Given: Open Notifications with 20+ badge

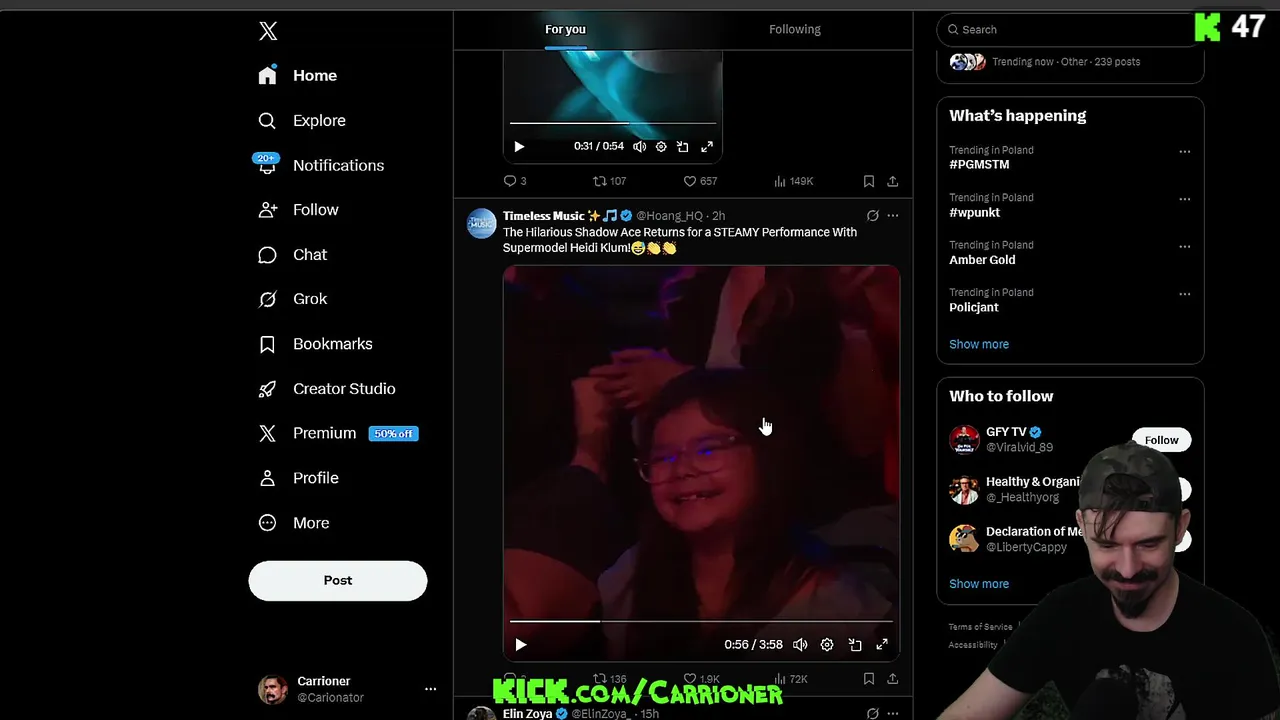Looking at the screenshot, I should (321, 165).
